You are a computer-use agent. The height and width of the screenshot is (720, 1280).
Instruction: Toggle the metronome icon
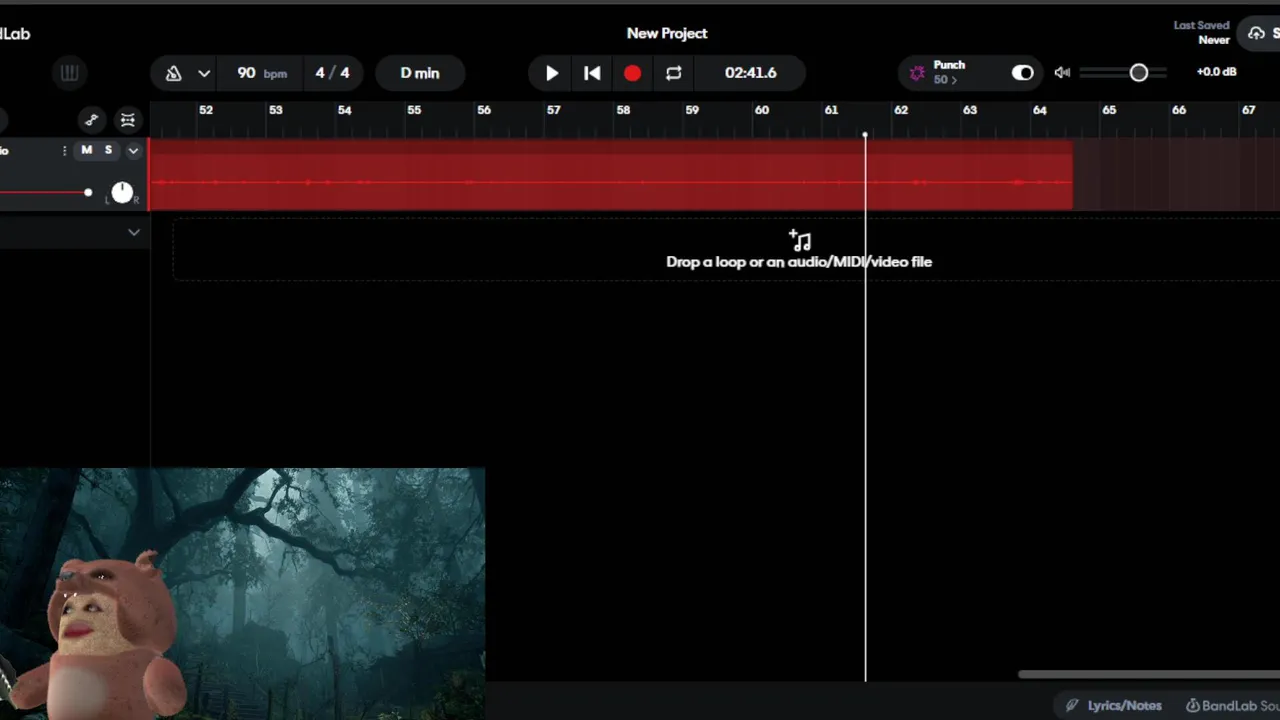click(173, 73)
